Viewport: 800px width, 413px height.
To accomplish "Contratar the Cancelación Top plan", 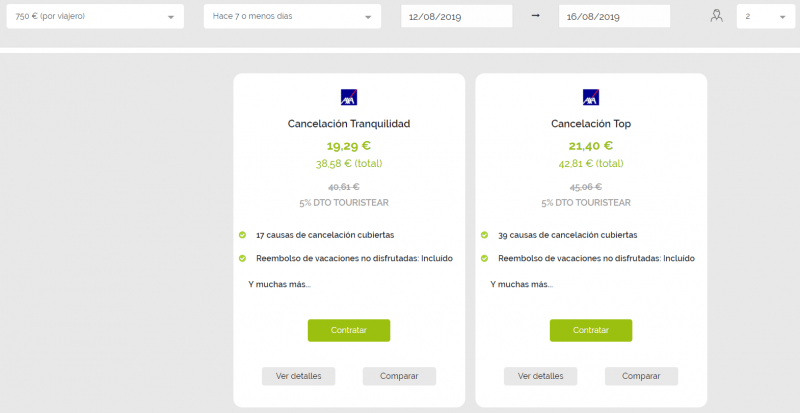I will click(x=591, y=330).
